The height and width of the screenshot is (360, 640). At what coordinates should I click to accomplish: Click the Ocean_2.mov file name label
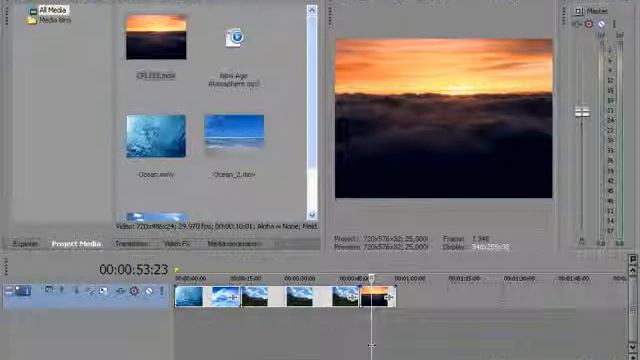(x=234, y=174)
